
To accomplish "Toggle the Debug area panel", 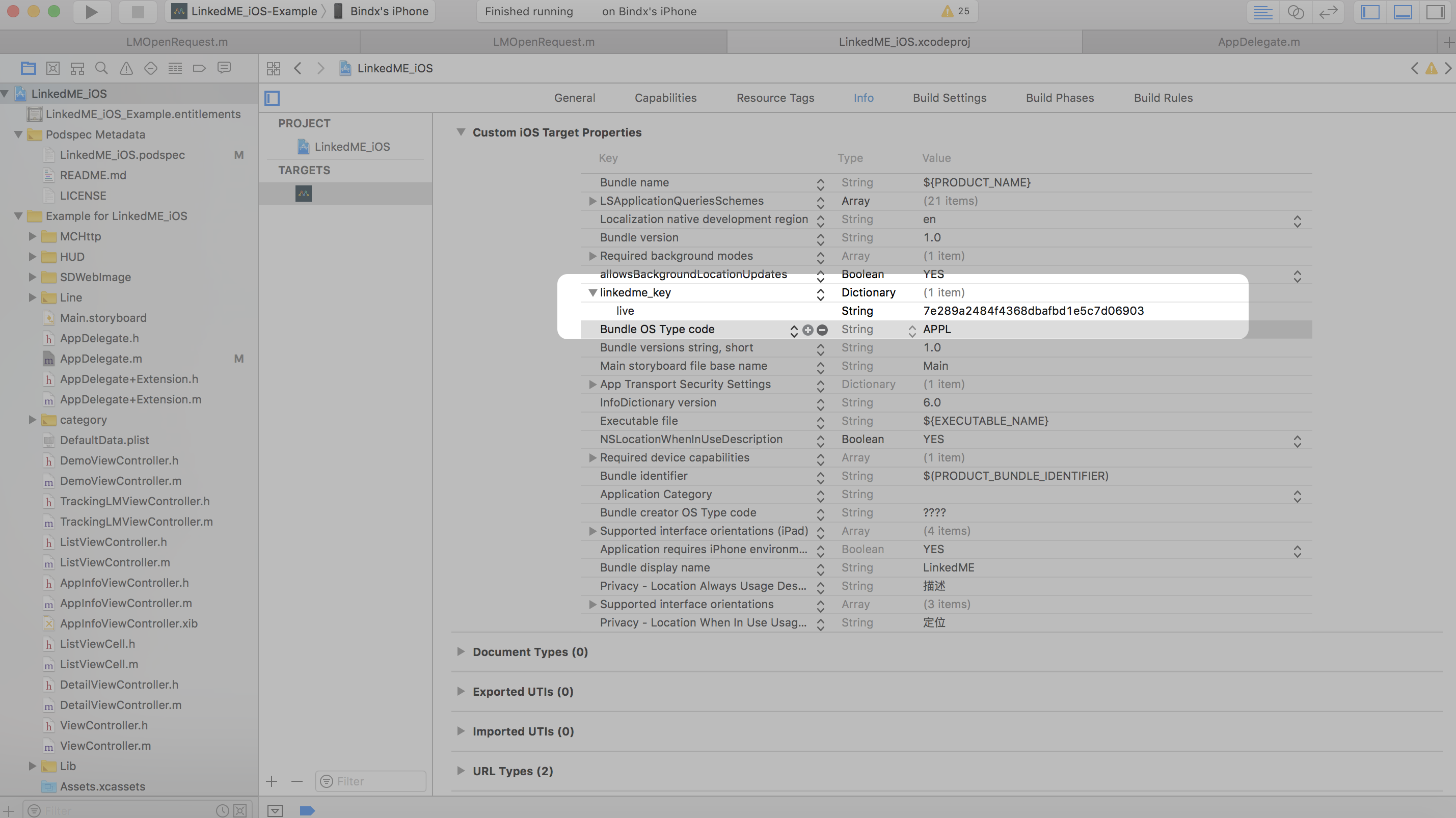I will pos(1403,12).
